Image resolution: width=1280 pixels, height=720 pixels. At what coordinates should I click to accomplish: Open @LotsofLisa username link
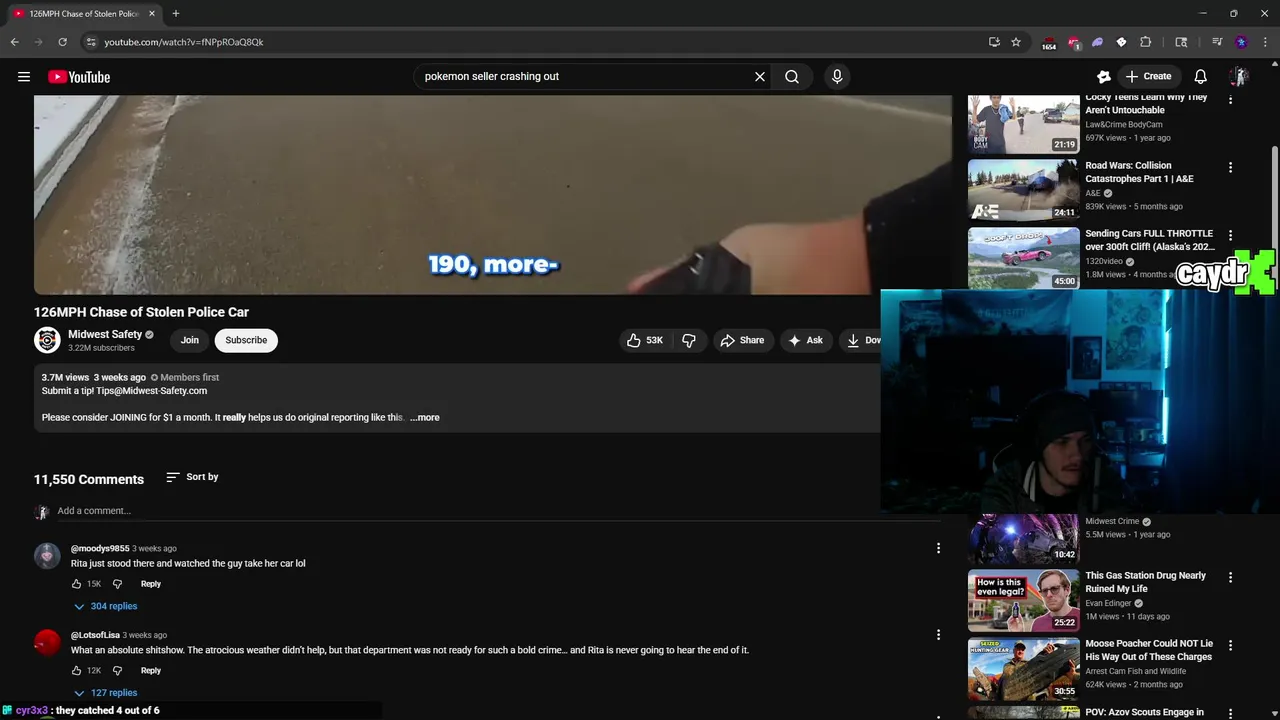tap(95, 635)
